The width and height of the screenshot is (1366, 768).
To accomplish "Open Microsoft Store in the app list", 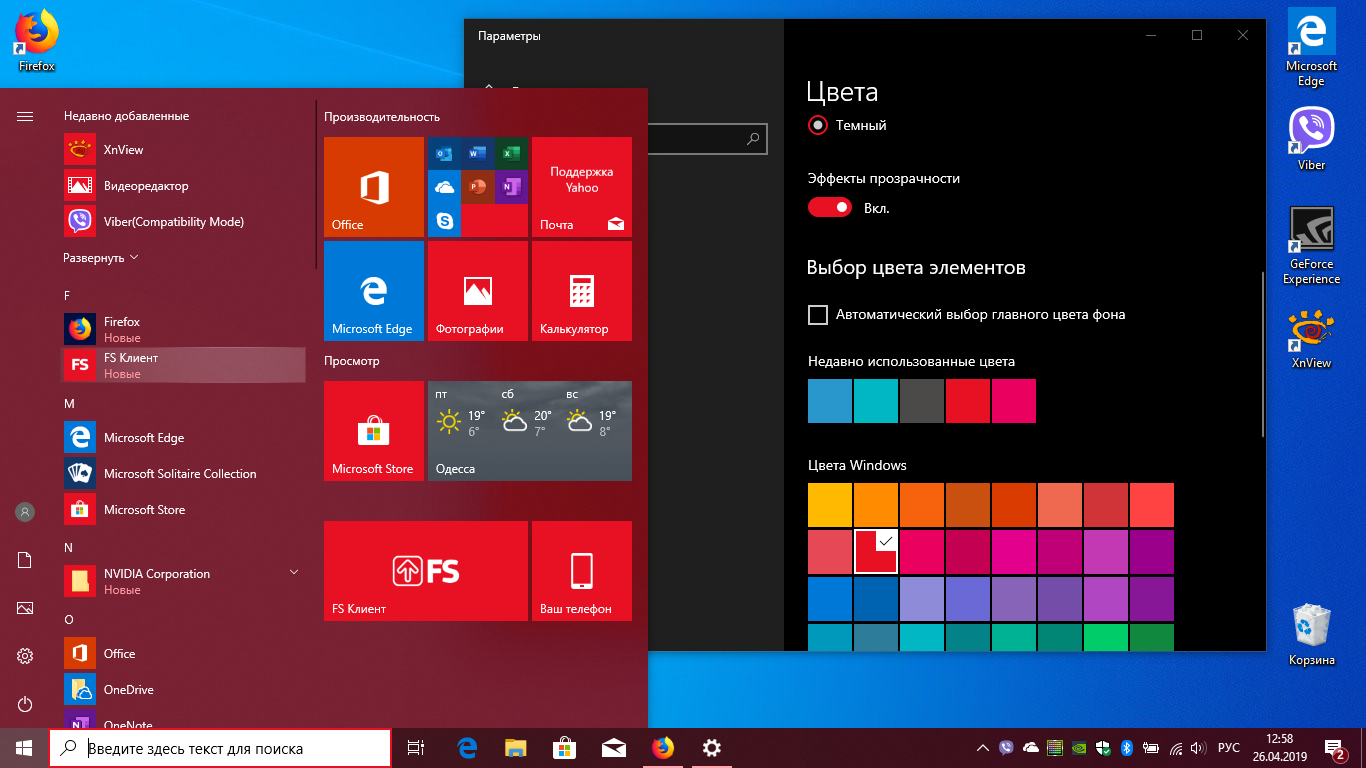I will click(x=185, y=510).
